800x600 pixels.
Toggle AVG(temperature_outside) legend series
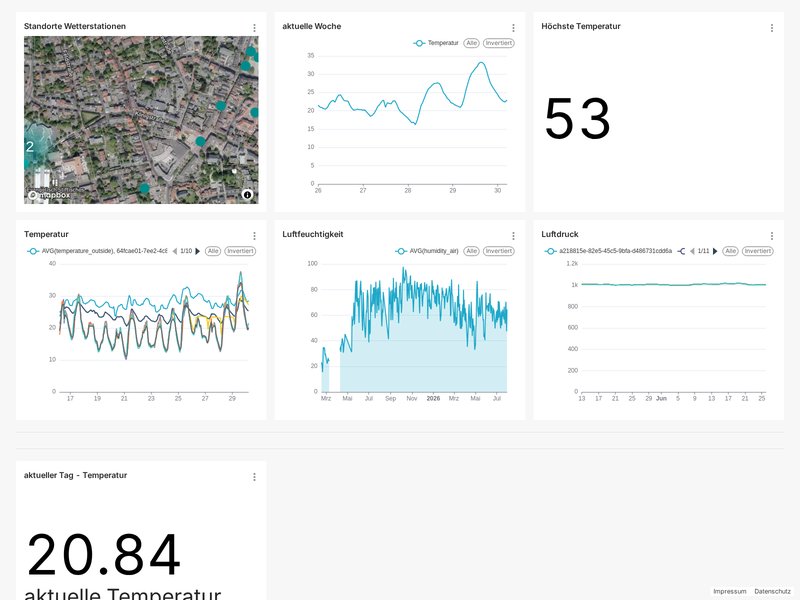click(97, 251)
